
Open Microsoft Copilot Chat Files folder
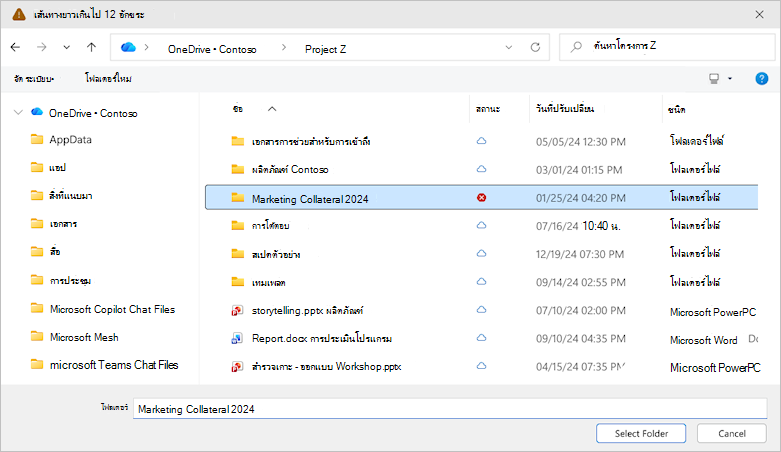pos(113,309)
